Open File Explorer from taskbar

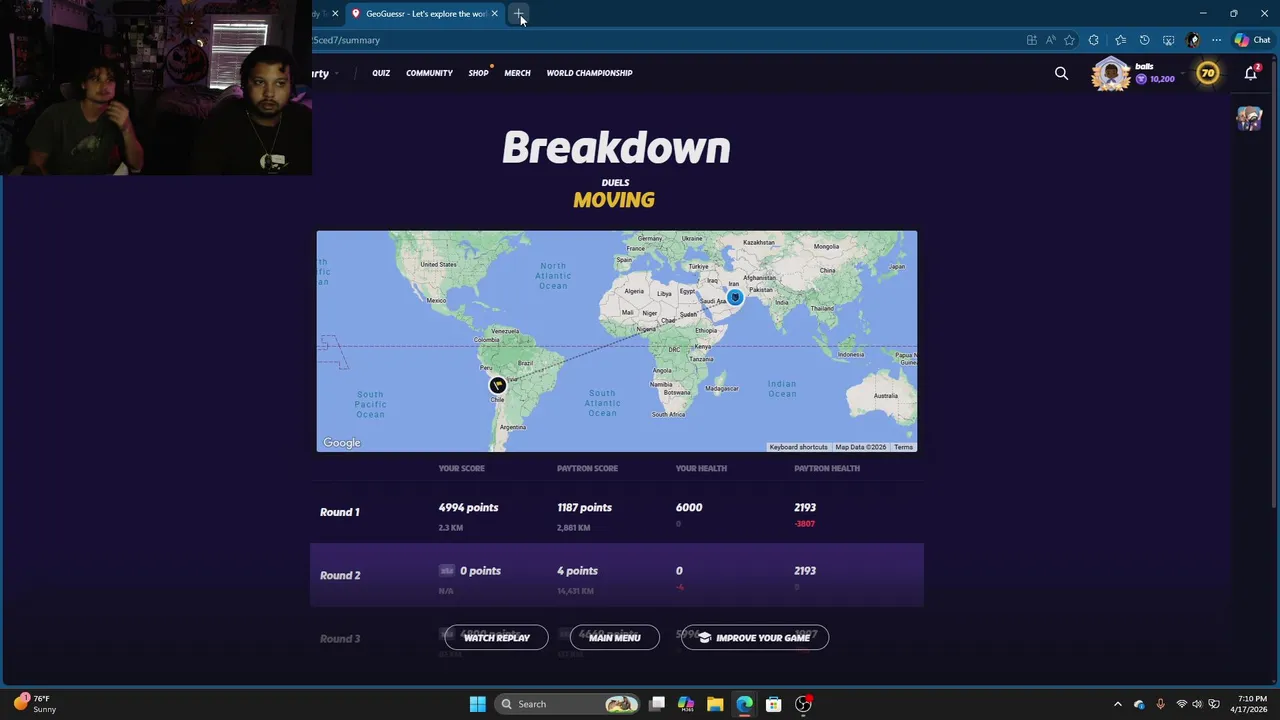715,704
